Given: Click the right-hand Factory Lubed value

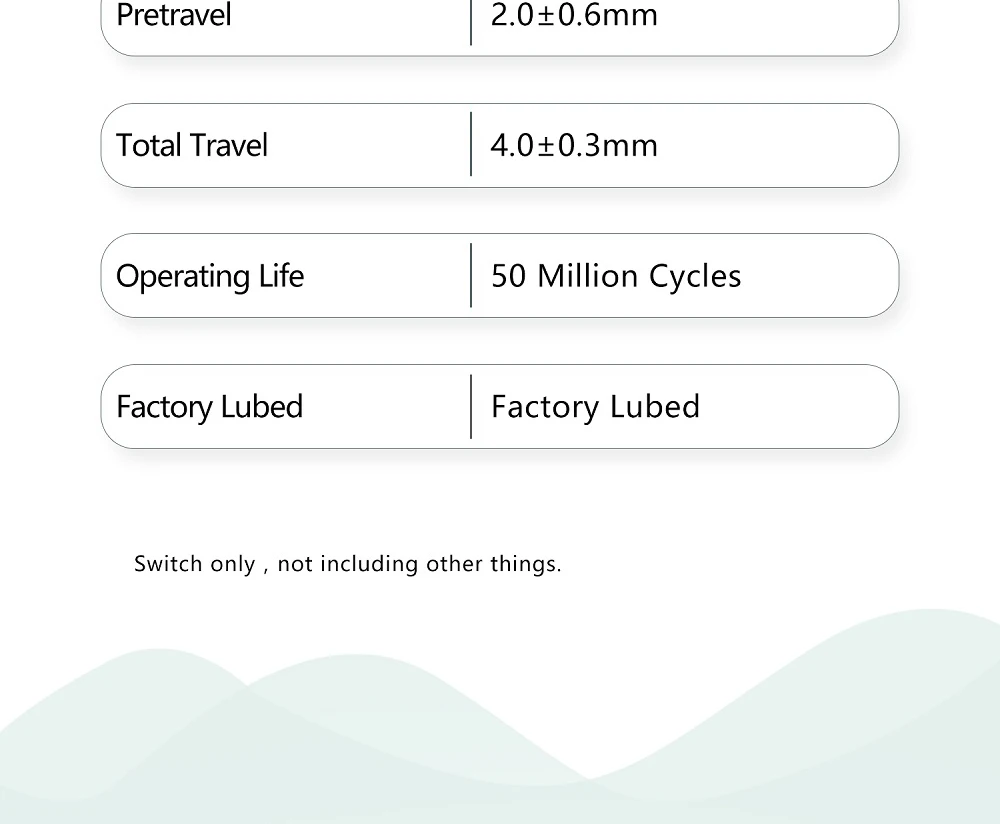Looking at the screenshot, I should (595, 407).
